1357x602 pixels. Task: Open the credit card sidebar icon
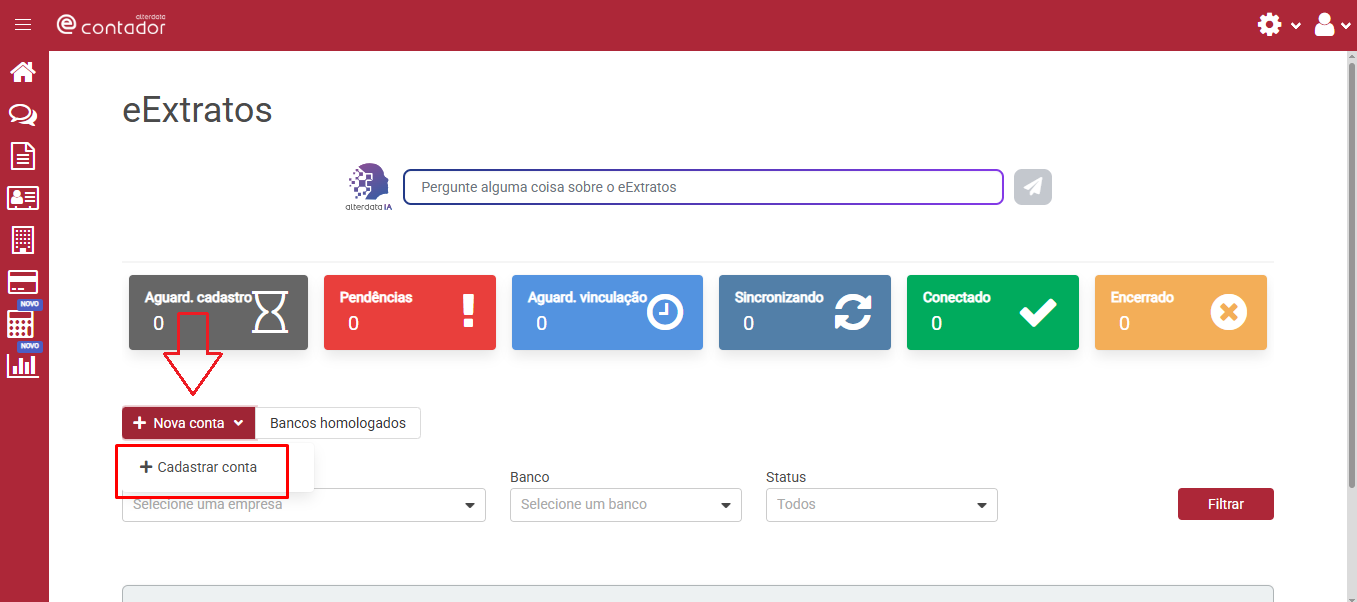coord(23,282)
